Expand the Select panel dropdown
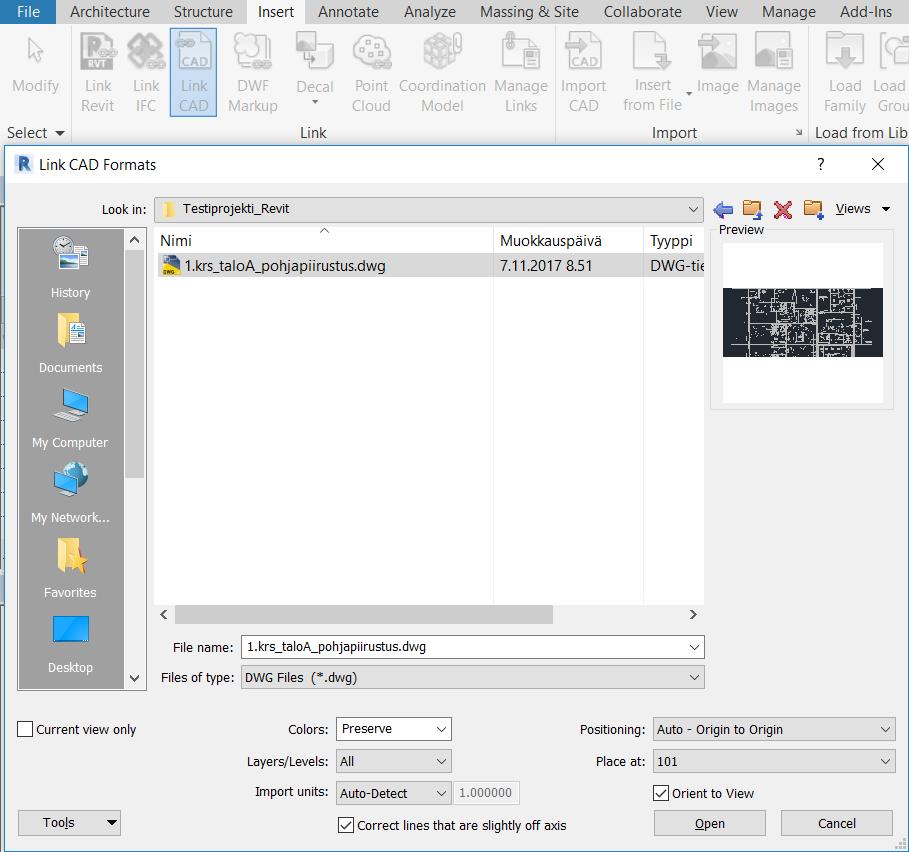909x852 pixels. [x=35, y=133]
